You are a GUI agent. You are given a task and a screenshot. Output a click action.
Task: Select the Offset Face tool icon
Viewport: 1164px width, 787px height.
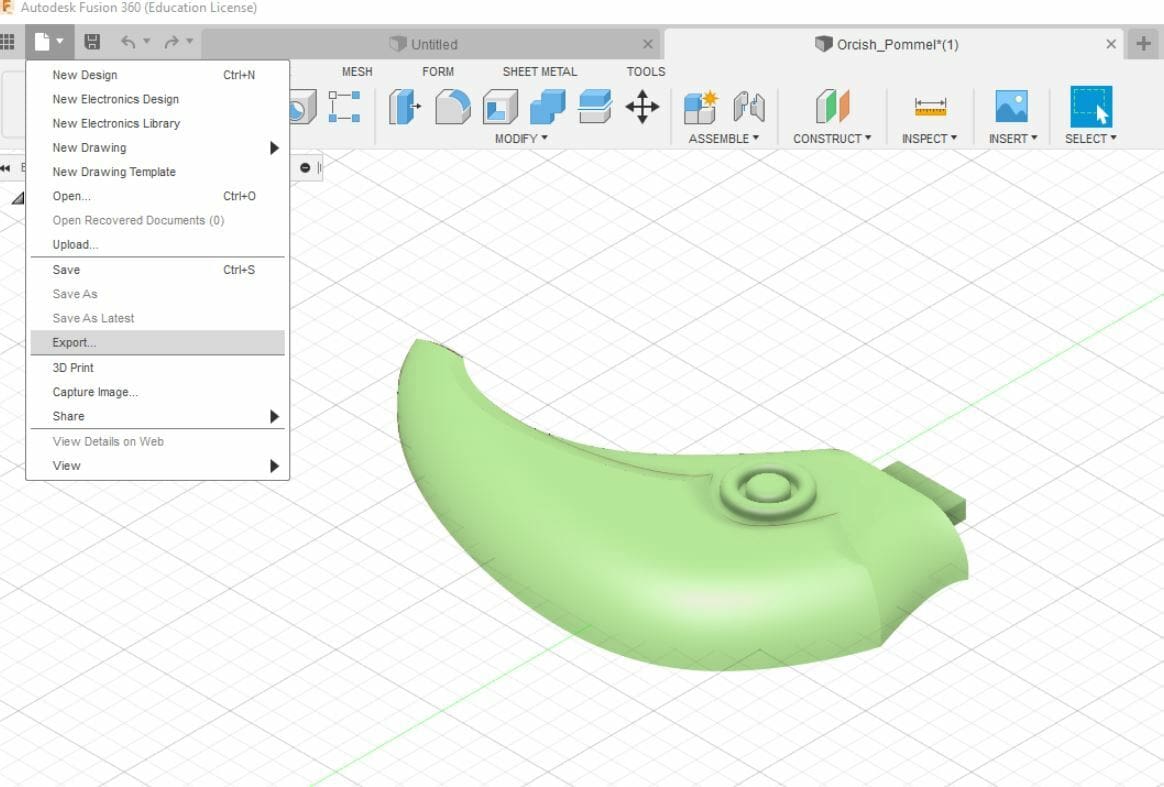595,107
